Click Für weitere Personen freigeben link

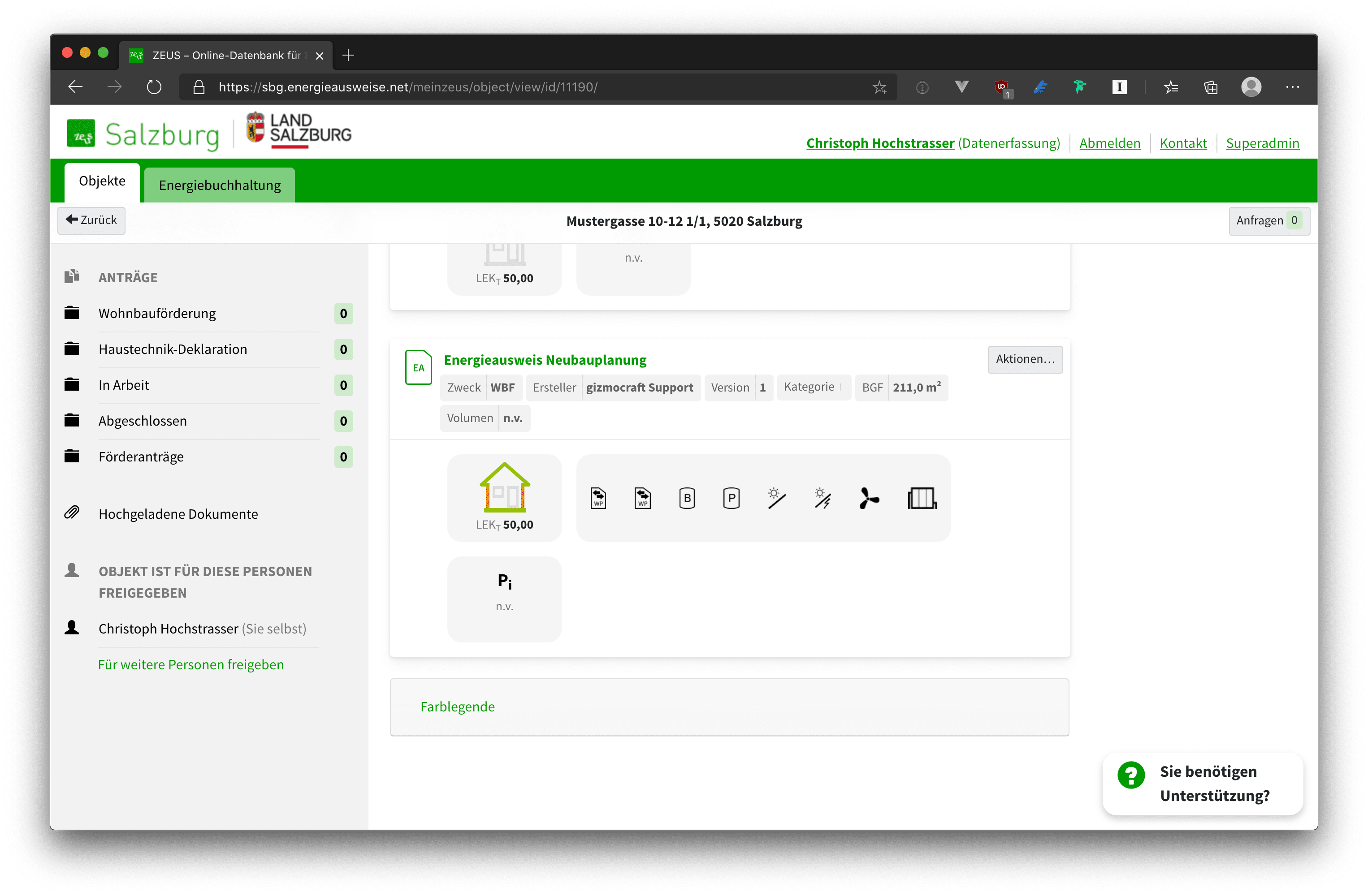(191, 664)
